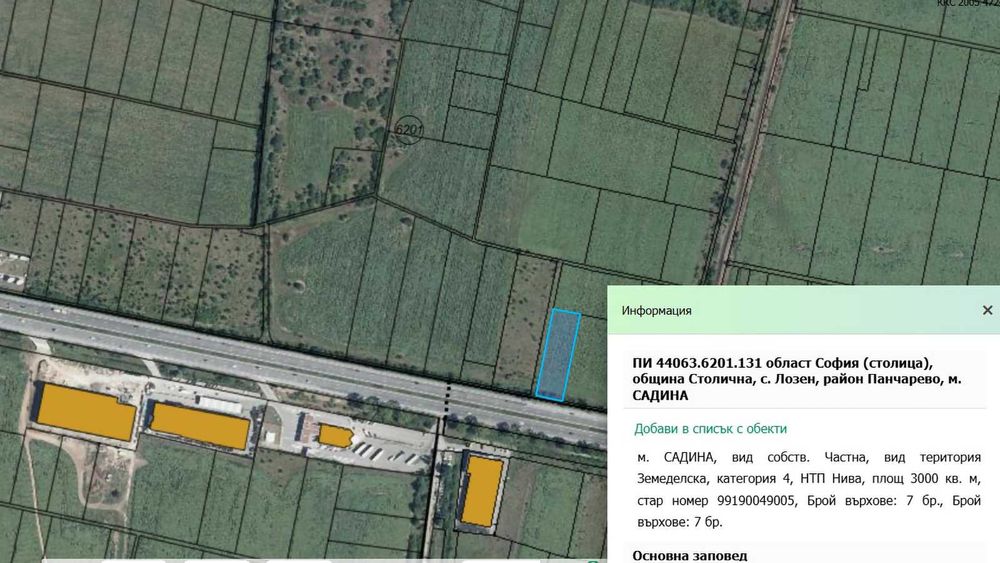
Task: Select the blue highlighted parcel on map
Action: pos(558,355)
